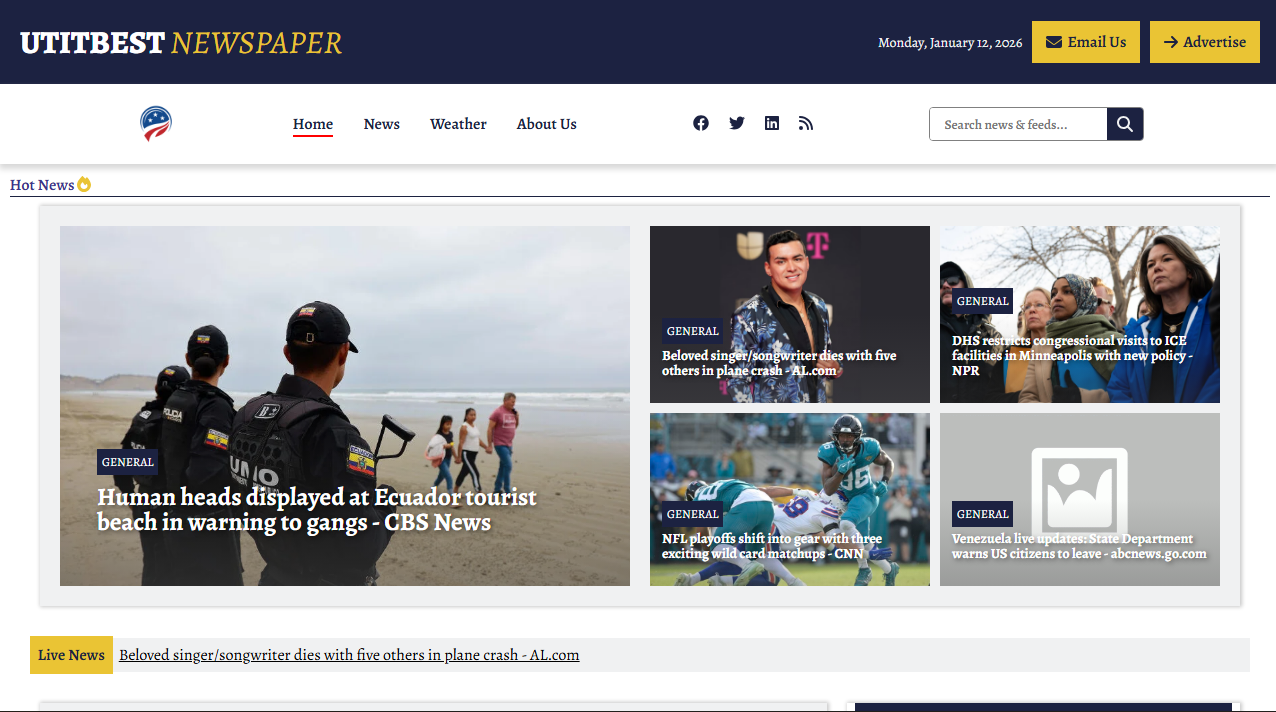Click the Hot News heading

click(x=42, y=184)
